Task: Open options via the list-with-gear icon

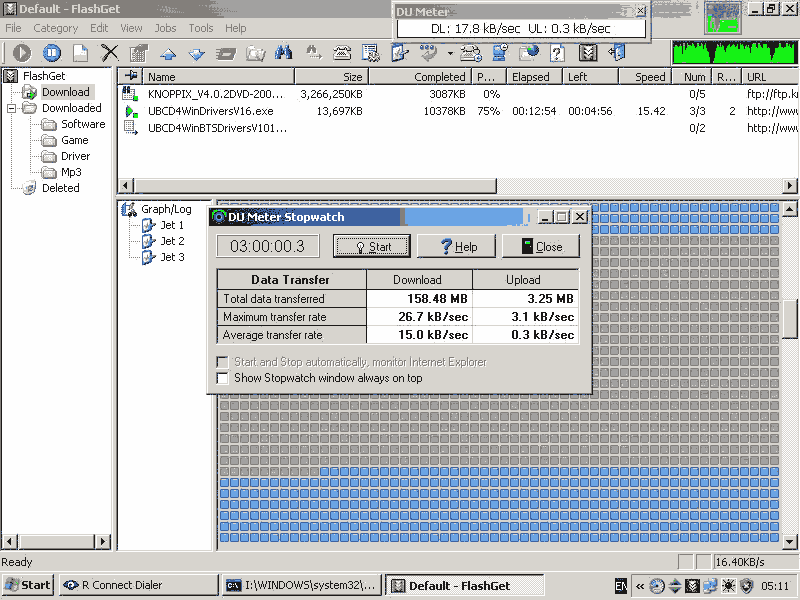Action: pyautogui.click(x=371, y=53)
